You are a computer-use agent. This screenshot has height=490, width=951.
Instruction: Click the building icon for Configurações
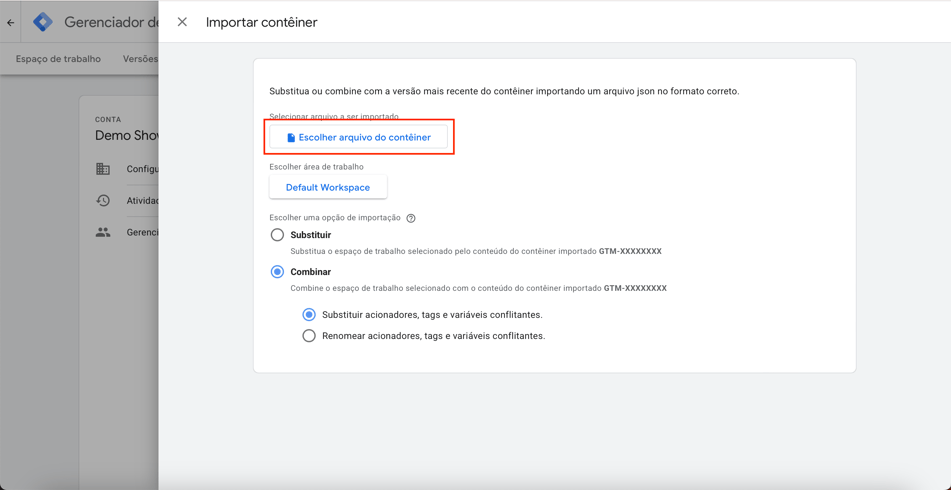pos(103,169)
